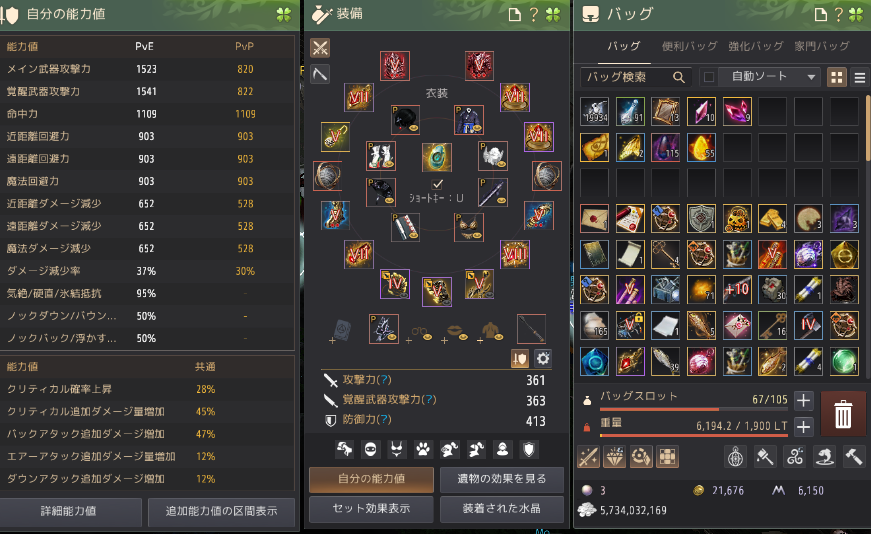The height and width of the screenshot is (534, 871).
Task: Click the 装着された水晶 button
Action: (x=502, y=508)
